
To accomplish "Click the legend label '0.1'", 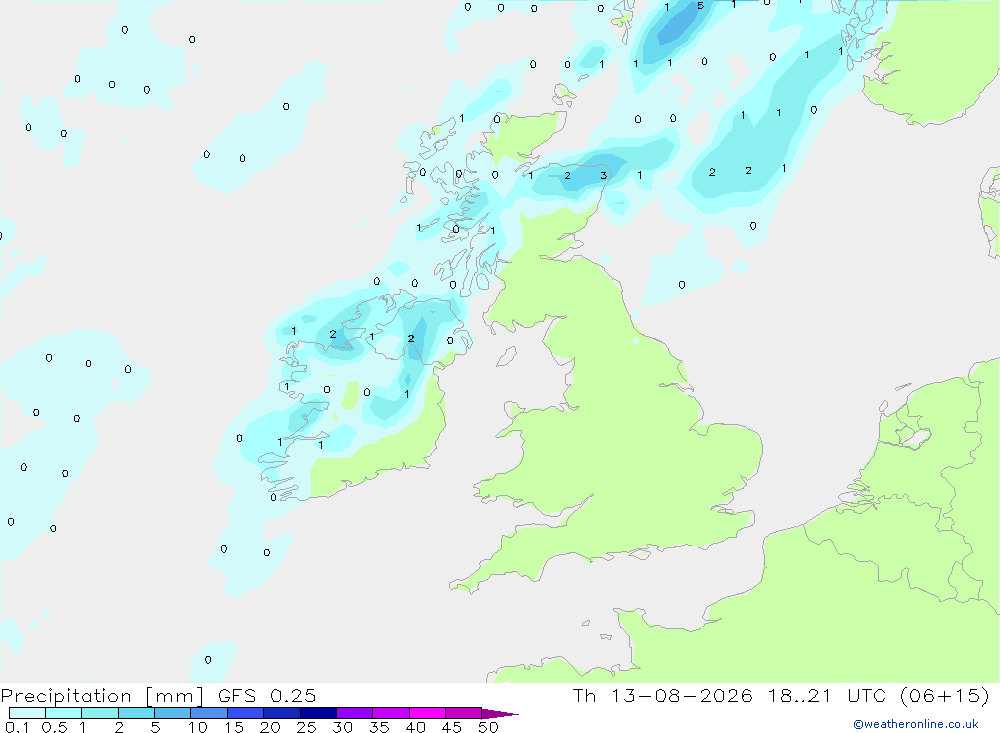I will (x=17, y=727).
